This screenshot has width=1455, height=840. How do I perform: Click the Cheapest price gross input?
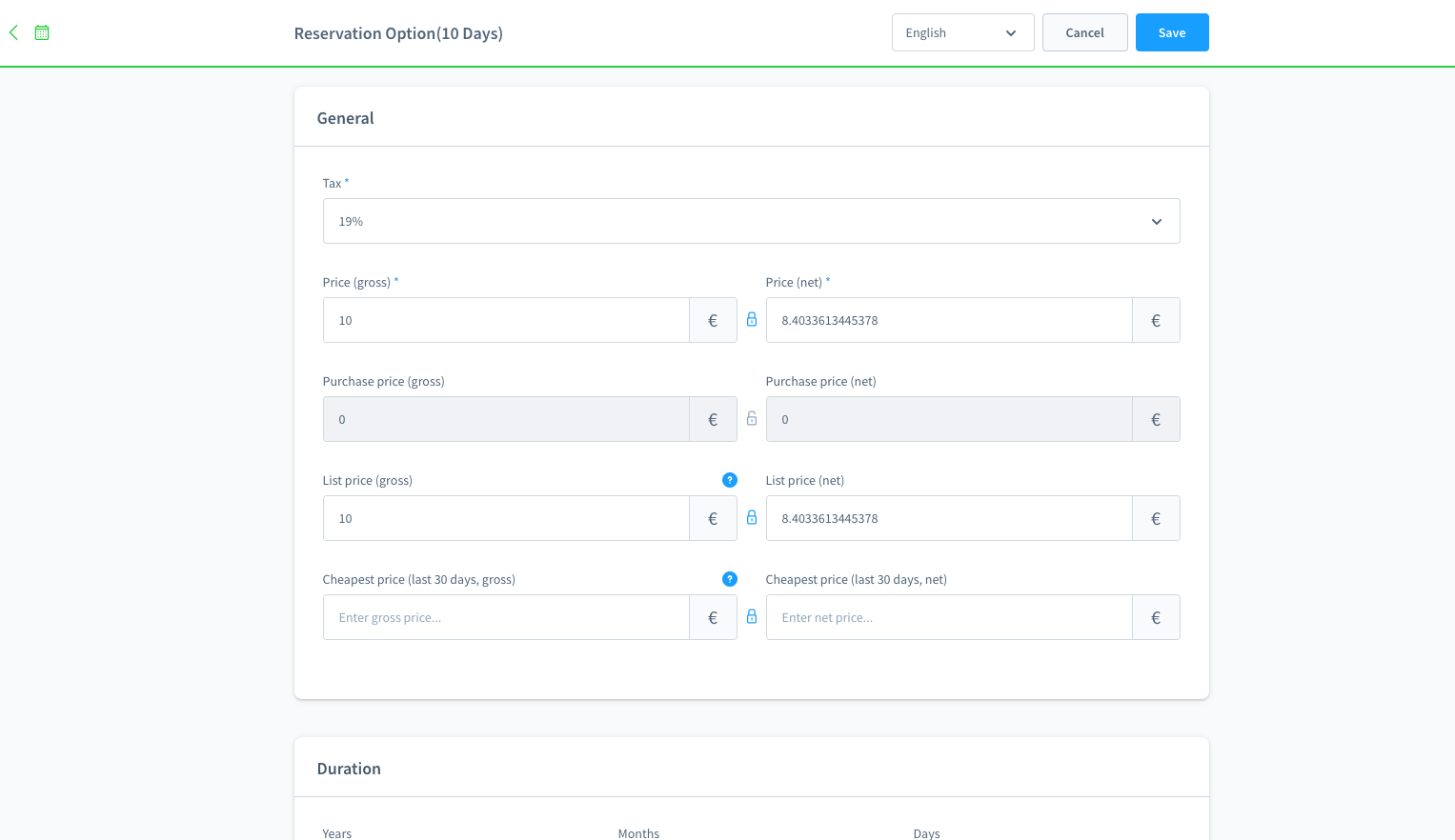point(506,617)
